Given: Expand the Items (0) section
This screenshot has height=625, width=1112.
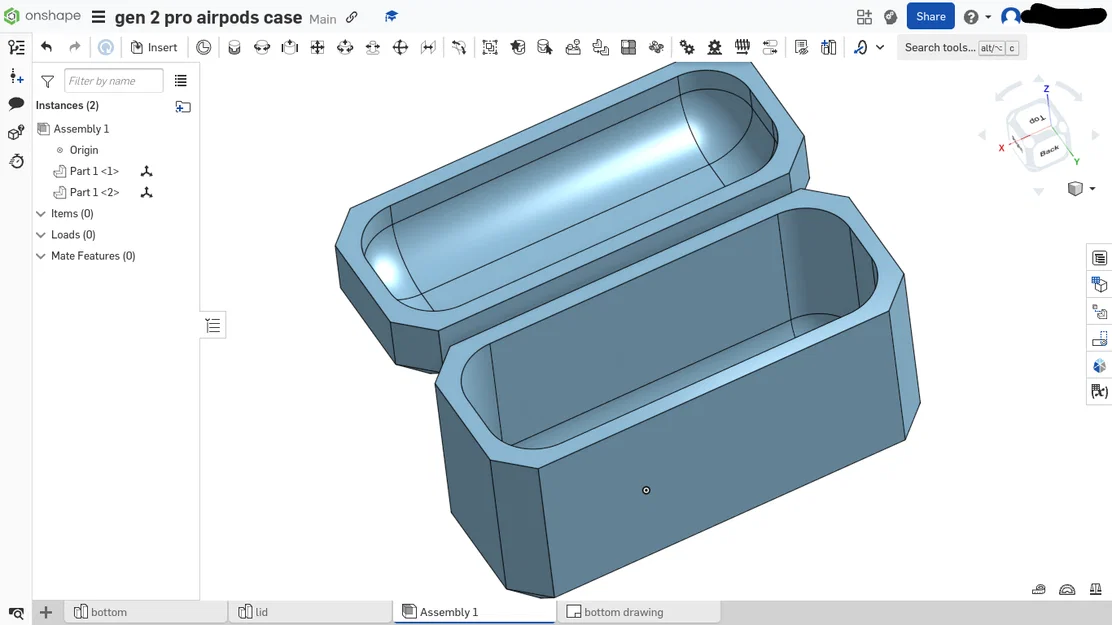Looking at the screenshot, I should pyautogui.click(x=41, y=214).
